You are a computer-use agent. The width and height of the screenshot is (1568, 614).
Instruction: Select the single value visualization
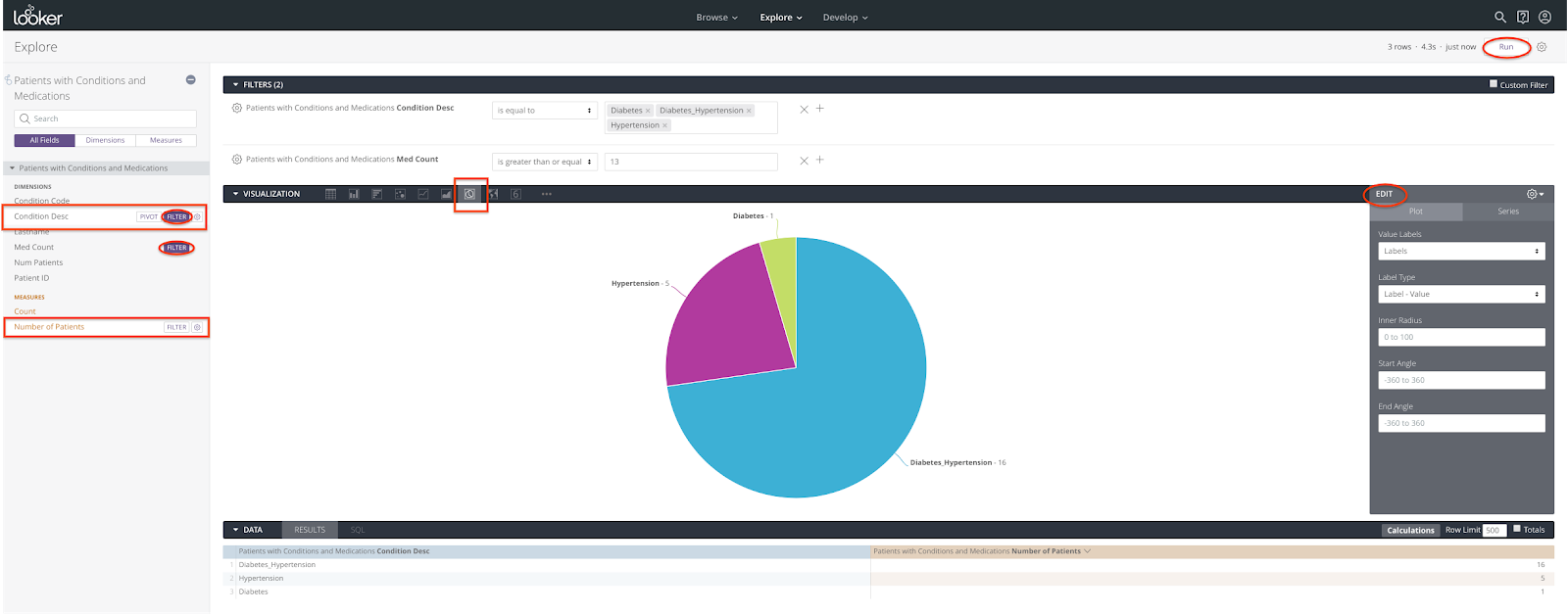pyautogui.click(x=515, y=194)
